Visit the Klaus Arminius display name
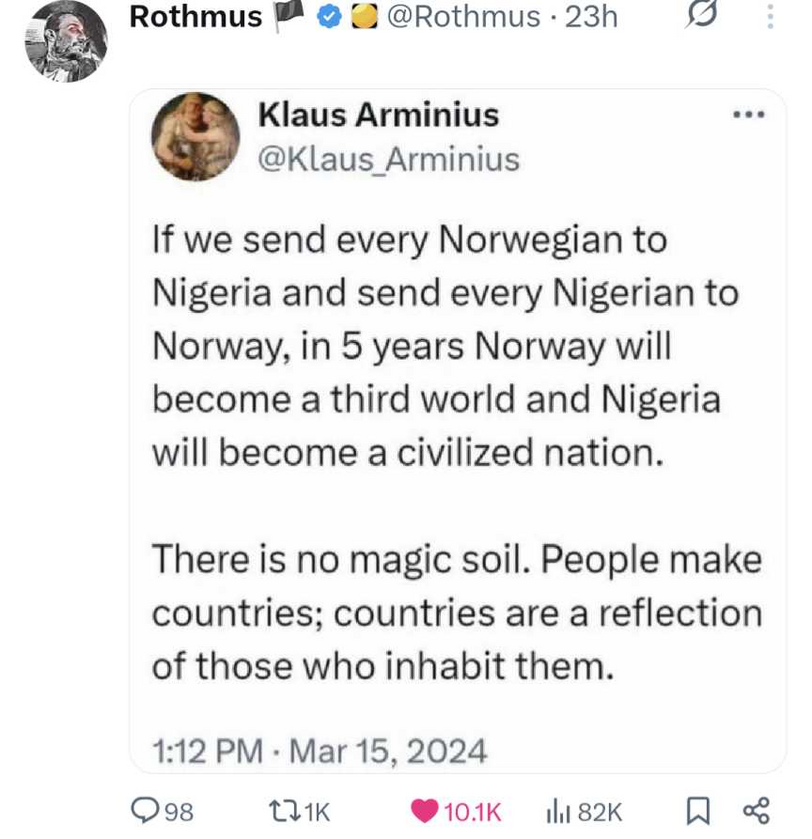Screen dimensions: 812x839 tap(378, 115)
